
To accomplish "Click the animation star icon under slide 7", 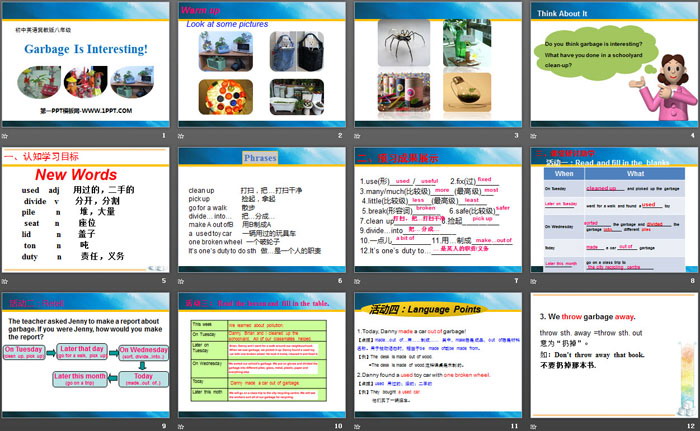I will tap(357, 281).
